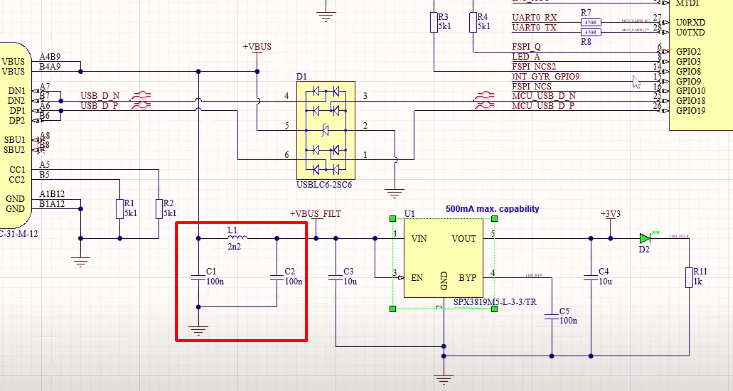Click the U0RXD pin label on the MCU
733x391 pixels.
coord(691,22)
